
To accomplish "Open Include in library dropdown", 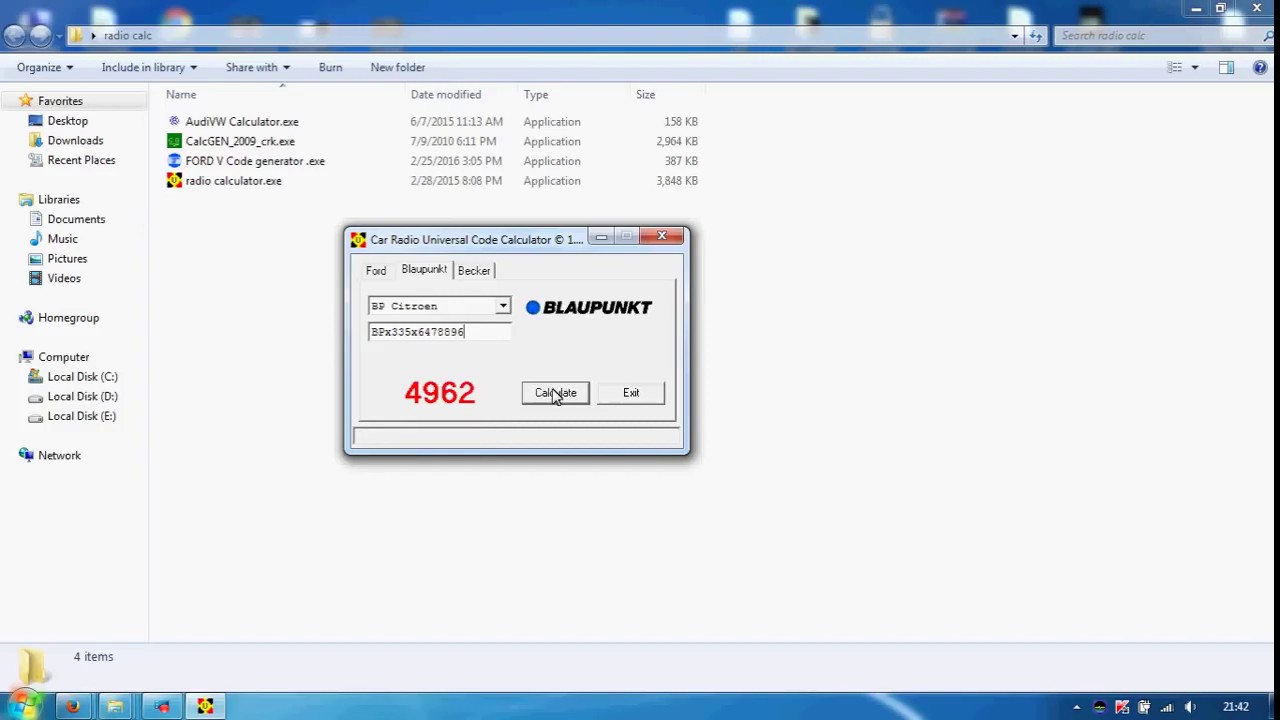I will point(149,67).
